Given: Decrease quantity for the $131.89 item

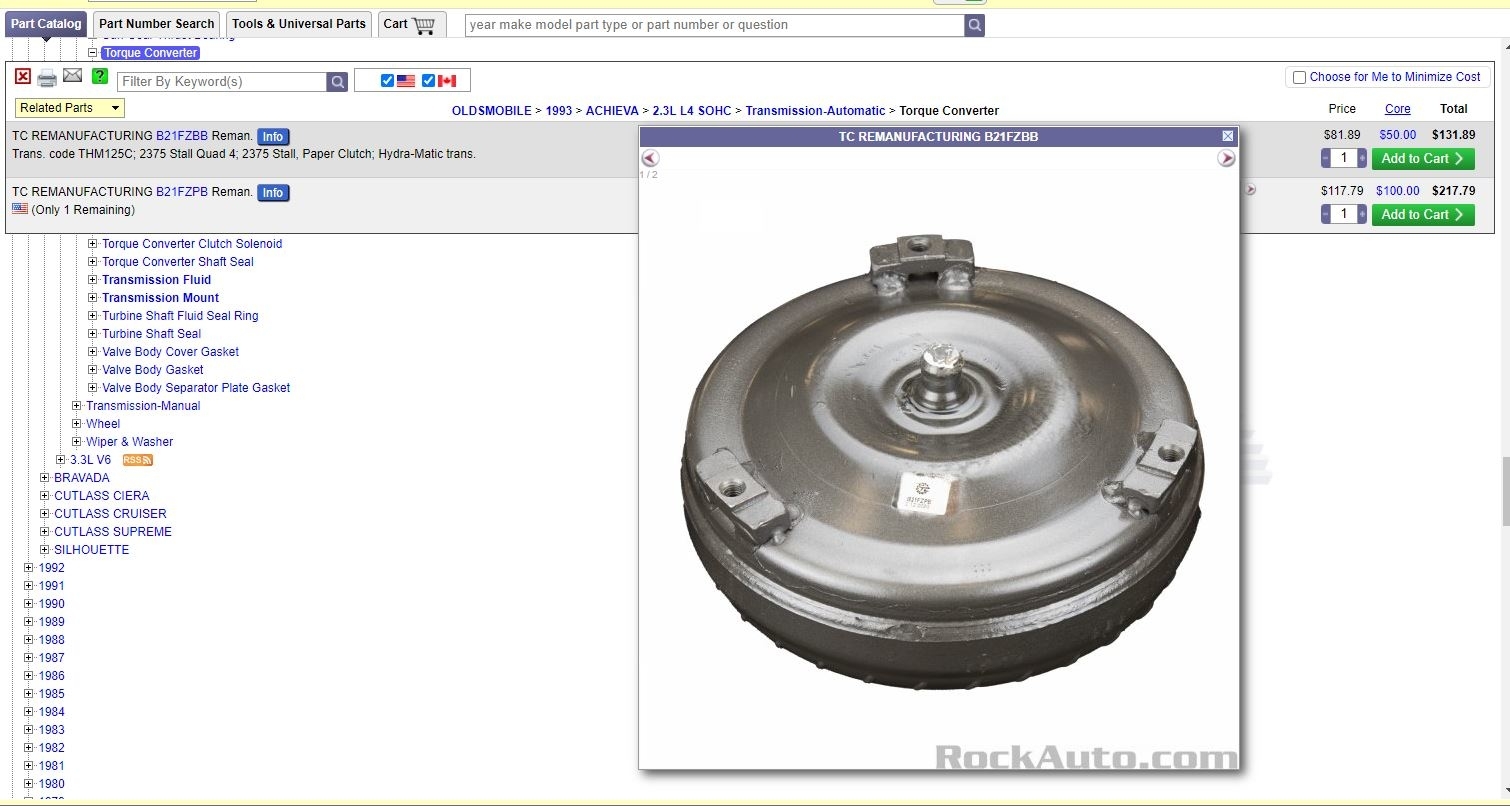Looking at the screenshot, I should (x=1326, y=158).
